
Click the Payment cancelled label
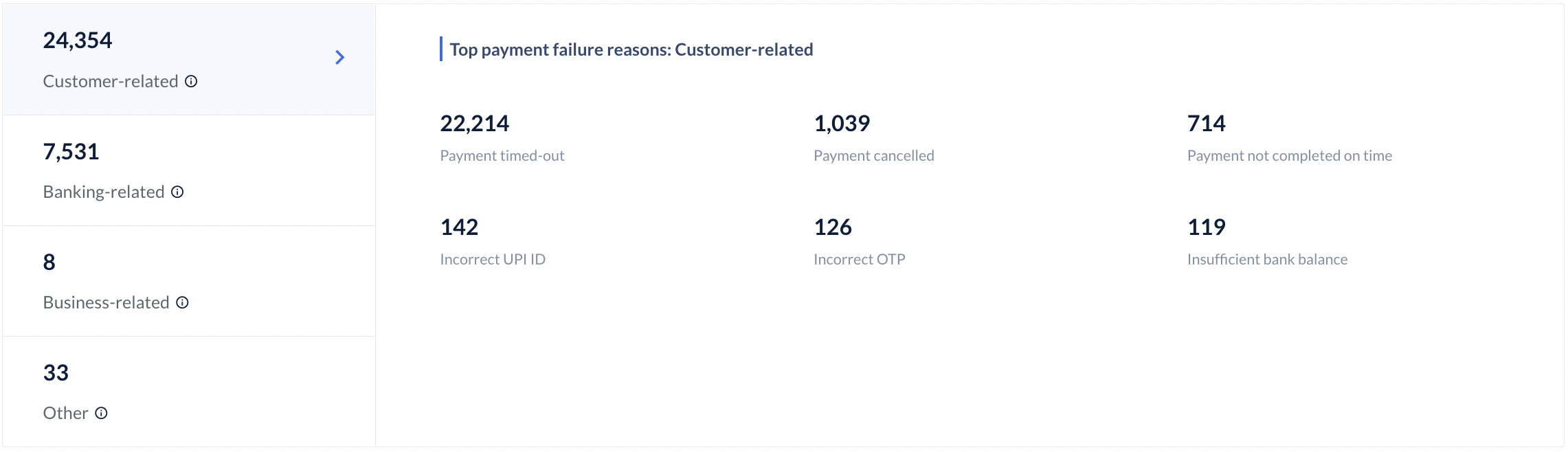(873, 156)
